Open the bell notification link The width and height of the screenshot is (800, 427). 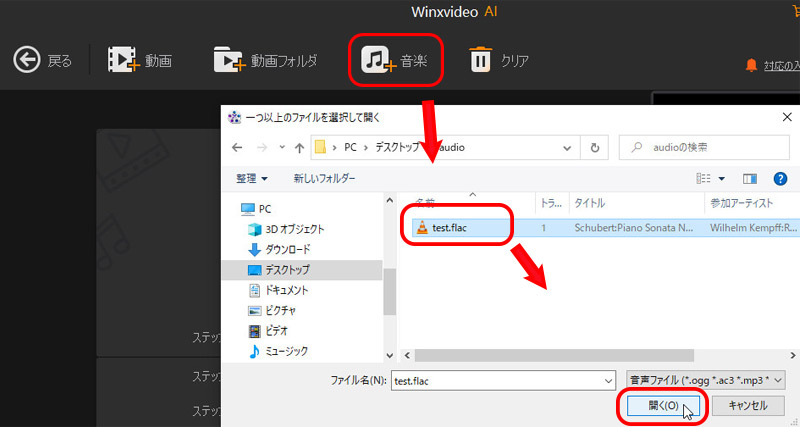pyautogui.click(x=772, y=66)
